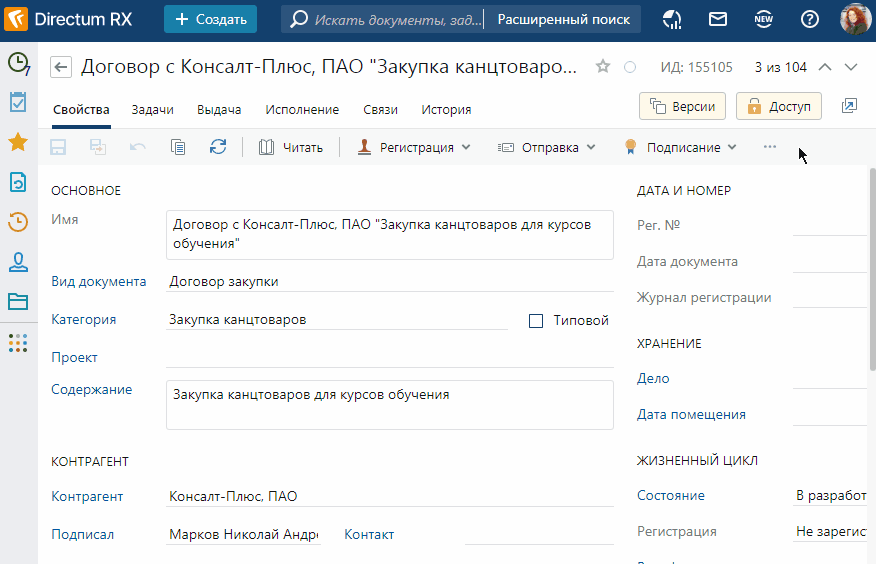Click the copy document toolbar icon
Viewport: 876px width, 564px height.
click(178, 147)
